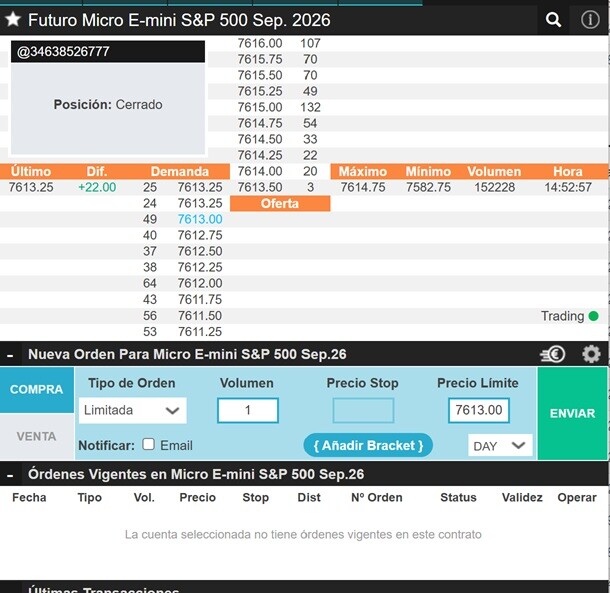Select ask price 7615.25
The width and height of the screenshot is (610, 593).
260,91
